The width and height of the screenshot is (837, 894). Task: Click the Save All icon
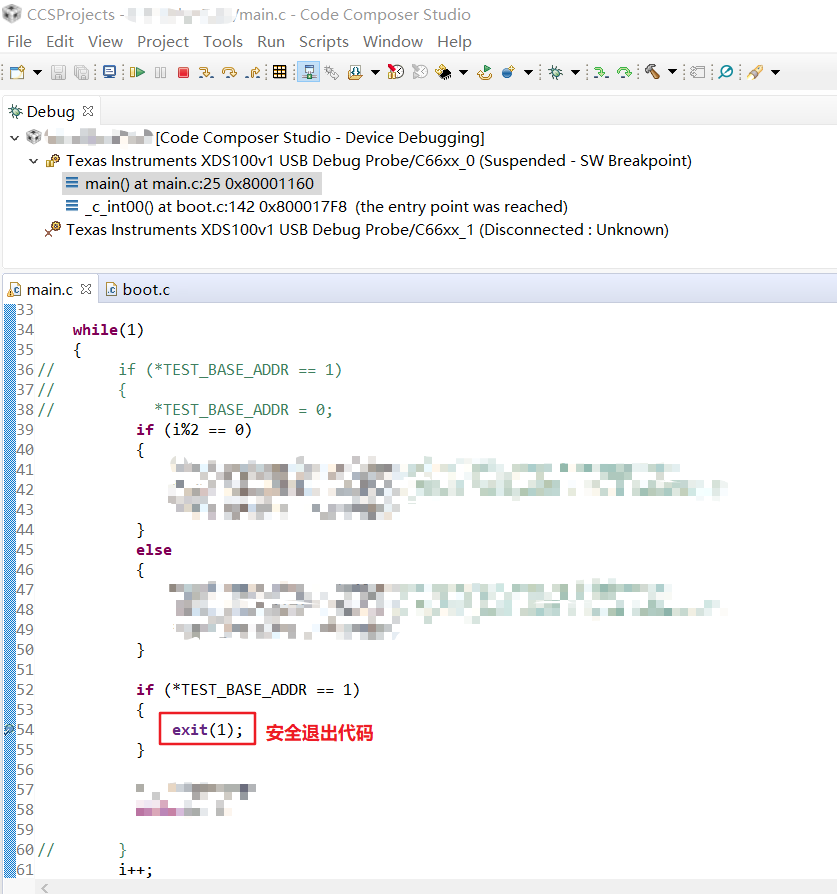(x=82, y=72)
